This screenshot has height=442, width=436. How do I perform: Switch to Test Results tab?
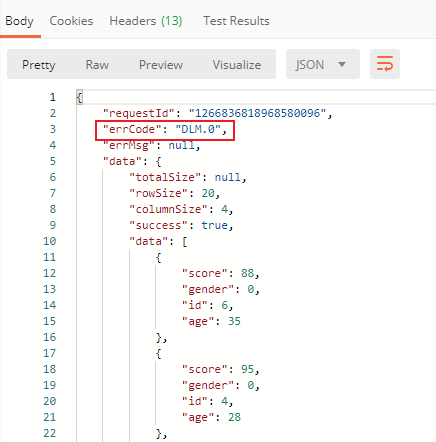[236, 21]
